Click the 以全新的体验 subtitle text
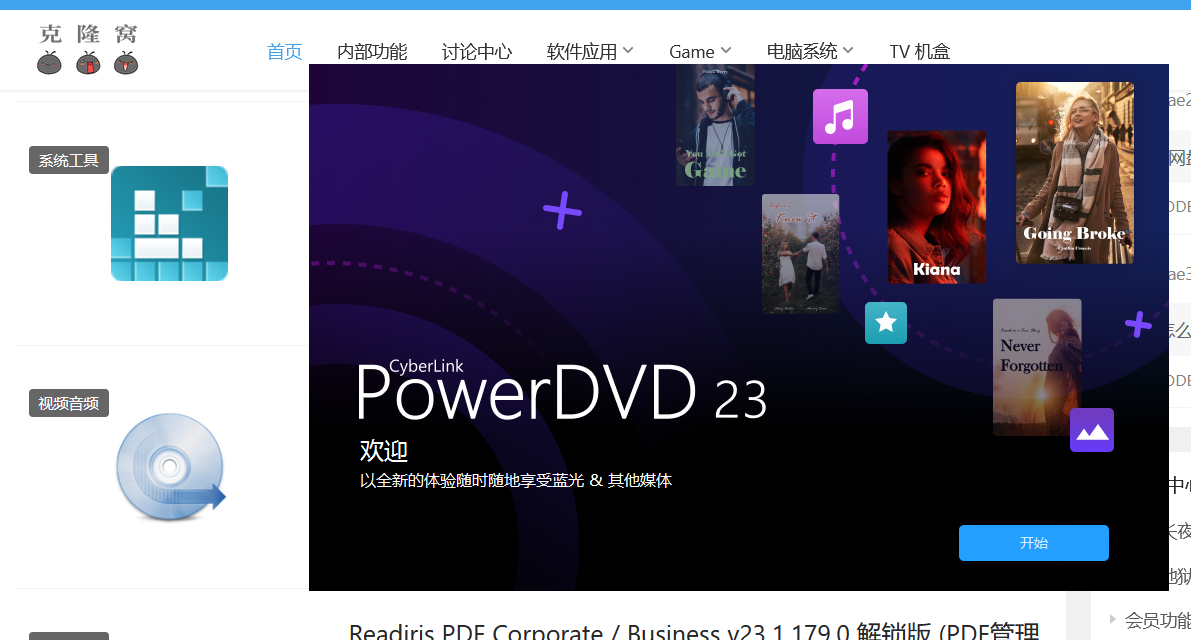The image size is (1191, 640). (516, 481)
